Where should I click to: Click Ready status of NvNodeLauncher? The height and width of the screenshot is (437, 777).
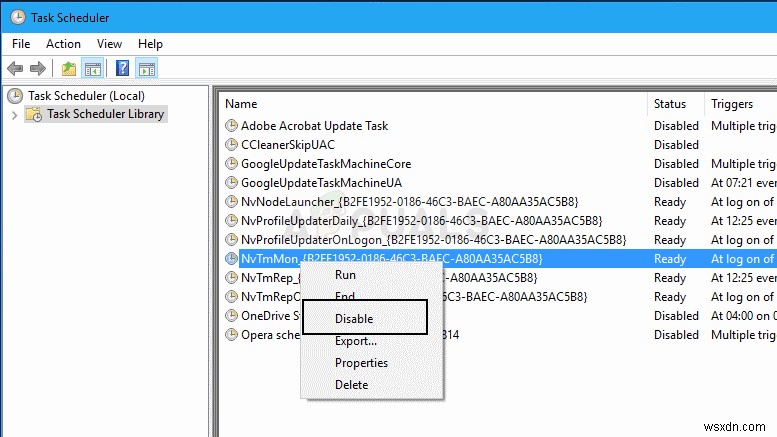(x=670, y=202)
